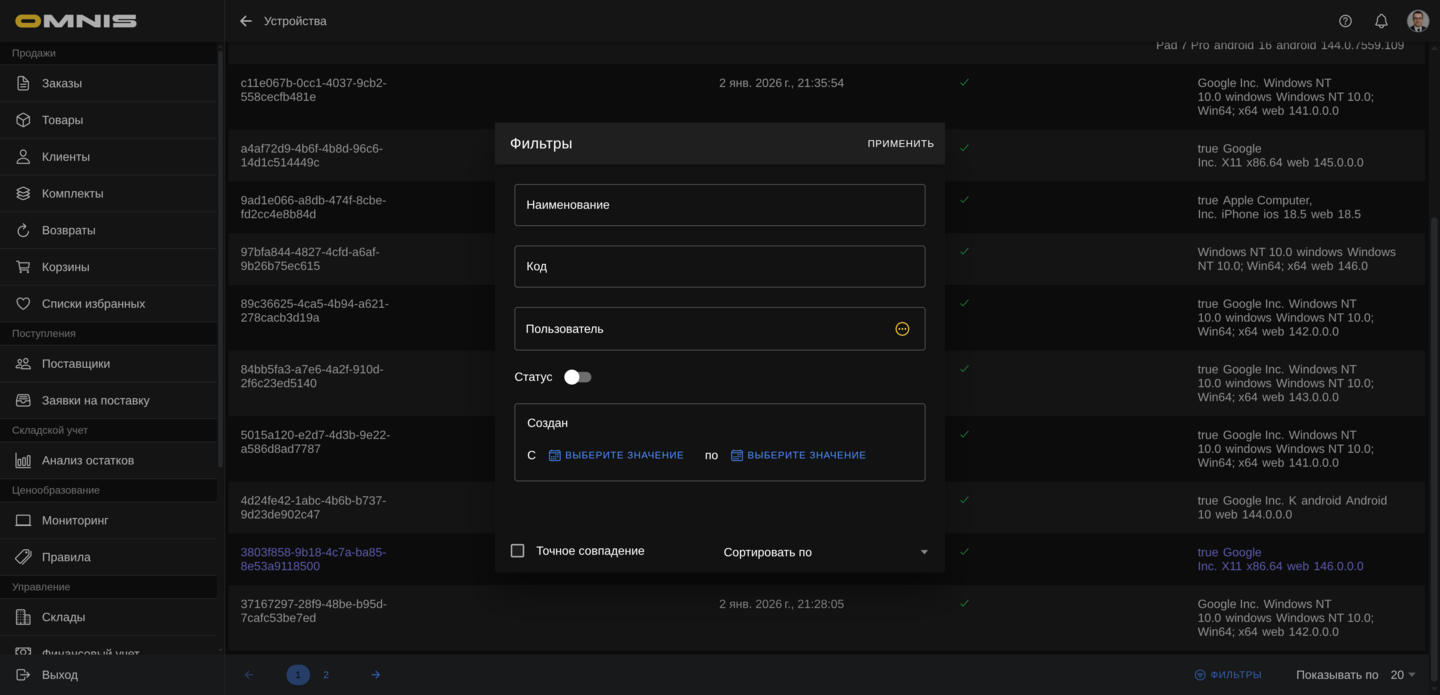Open the notifications bell
This screenshot has width=1440, height=695.
click(1381, 21)
